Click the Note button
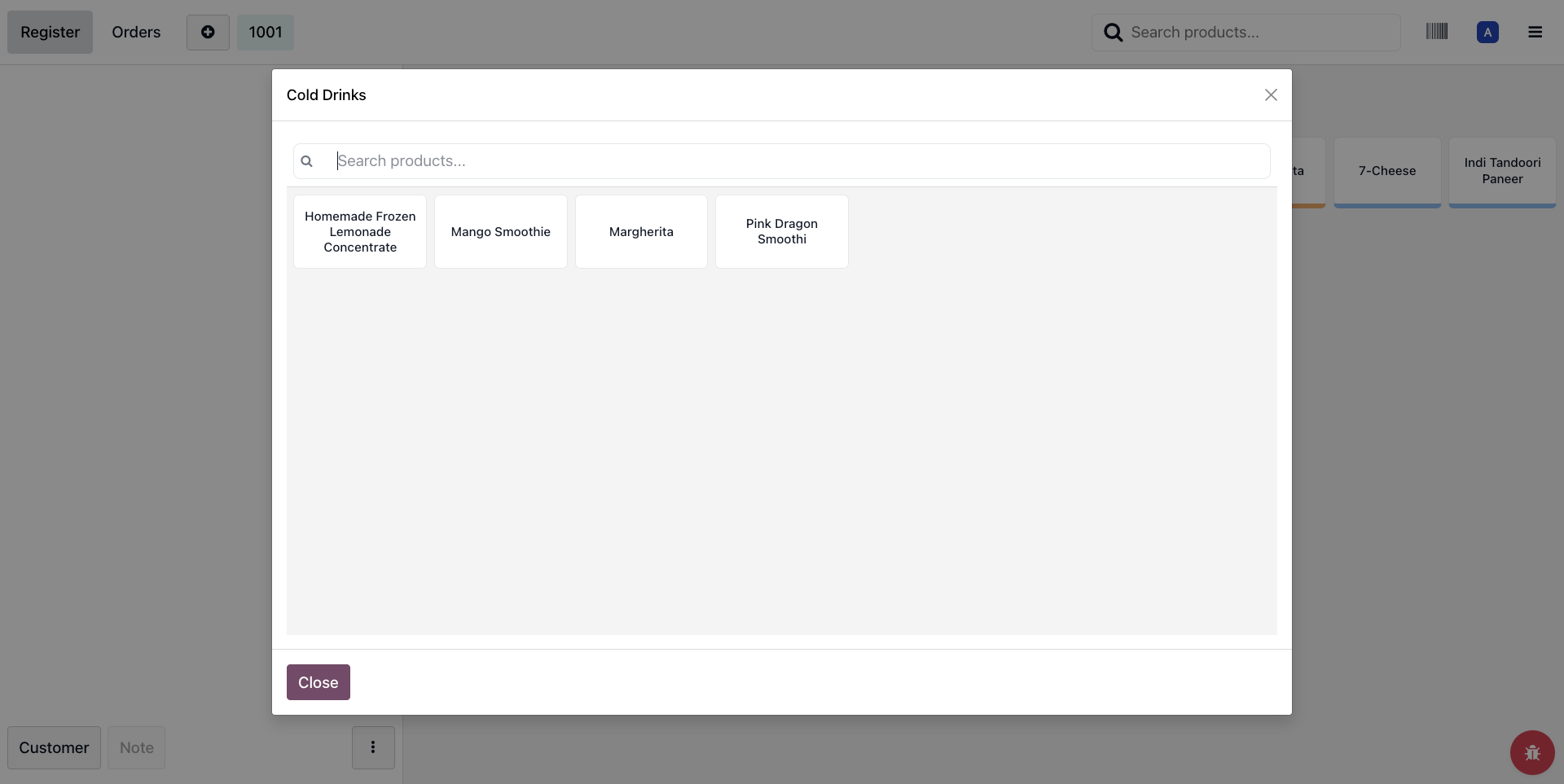 [137, 747]
